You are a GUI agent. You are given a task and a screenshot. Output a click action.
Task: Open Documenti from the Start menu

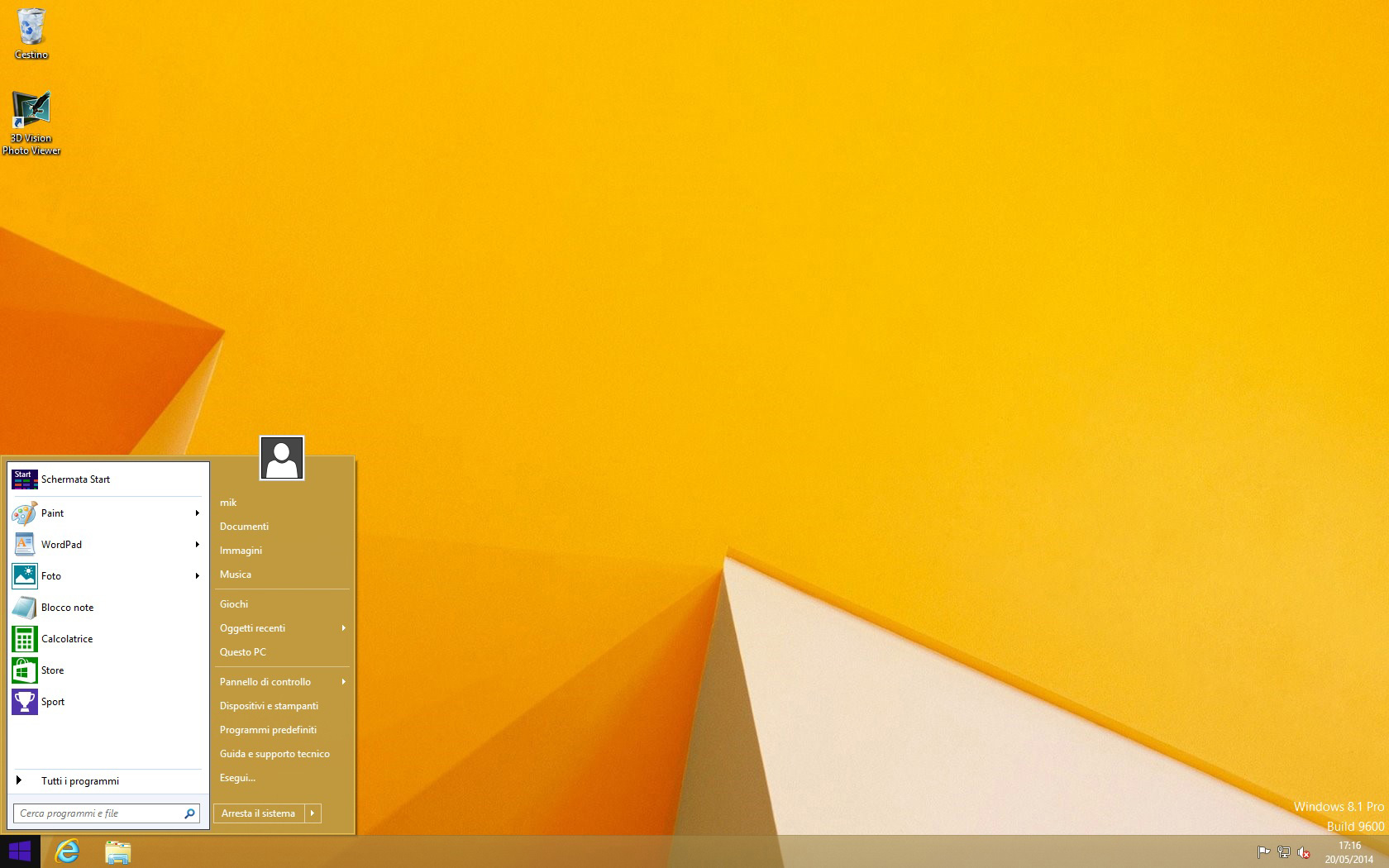(x=244, y=527)
